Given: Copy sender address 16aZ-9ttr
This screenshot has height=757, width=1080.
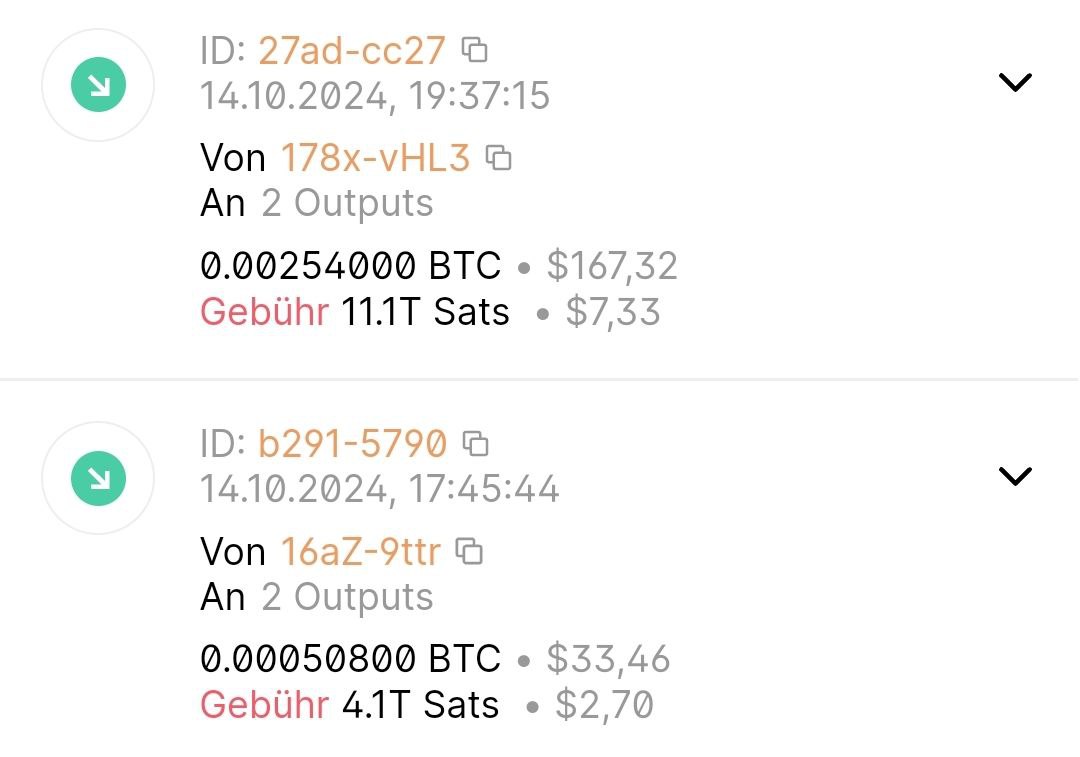Looking at the screenshot, I should point(470,551).
